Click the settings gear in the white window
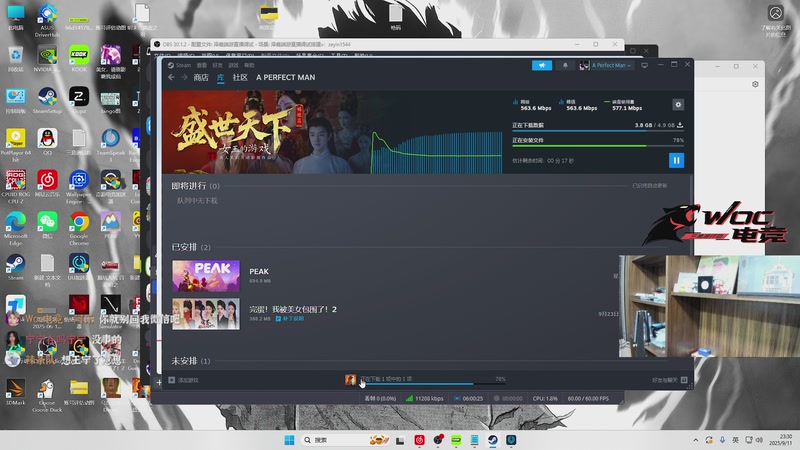 755,84
